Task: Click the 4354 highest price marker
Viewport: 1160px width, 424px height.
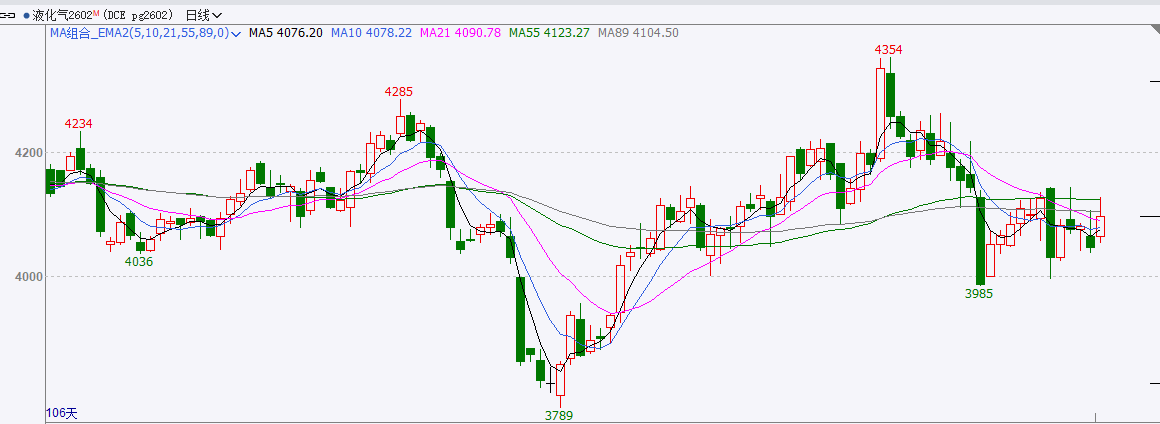Action: point(888,50)
